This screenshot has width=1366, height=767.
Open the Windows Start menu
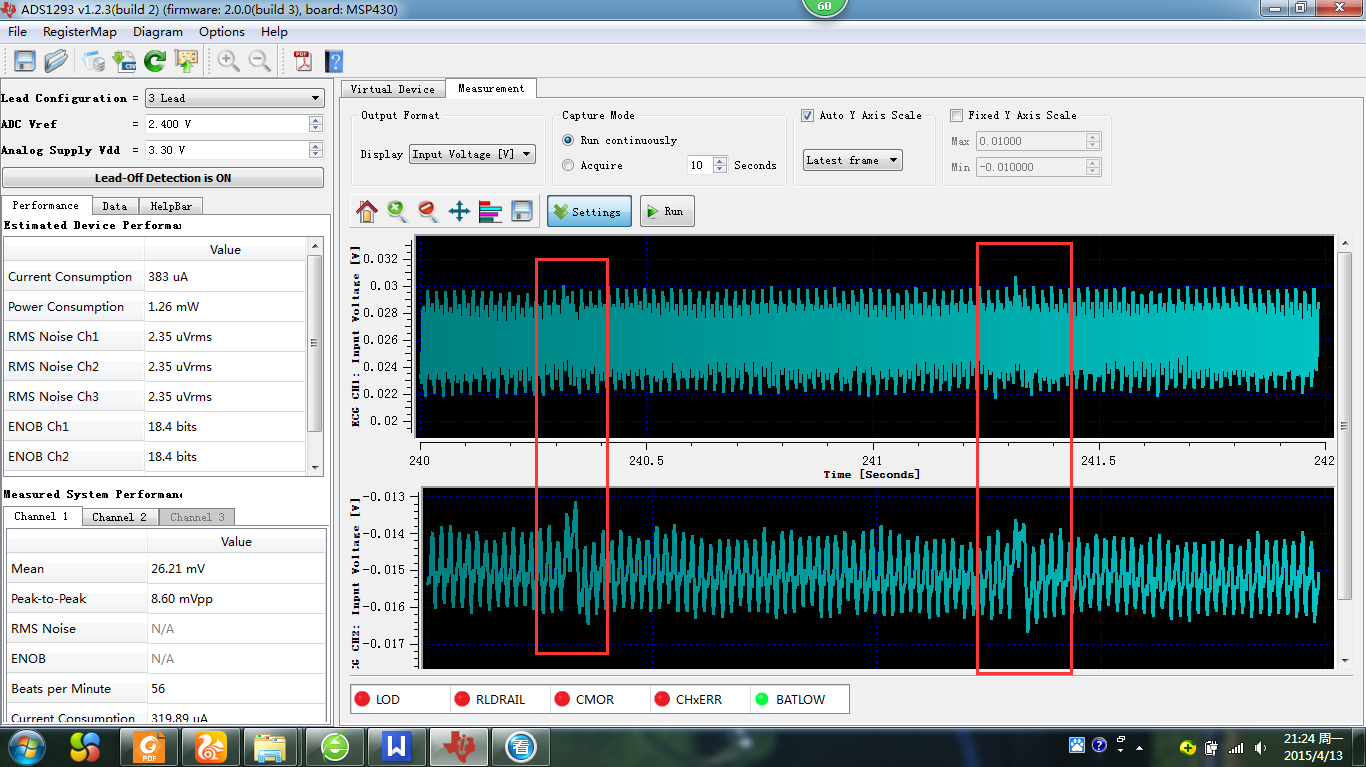click(27, 747)
